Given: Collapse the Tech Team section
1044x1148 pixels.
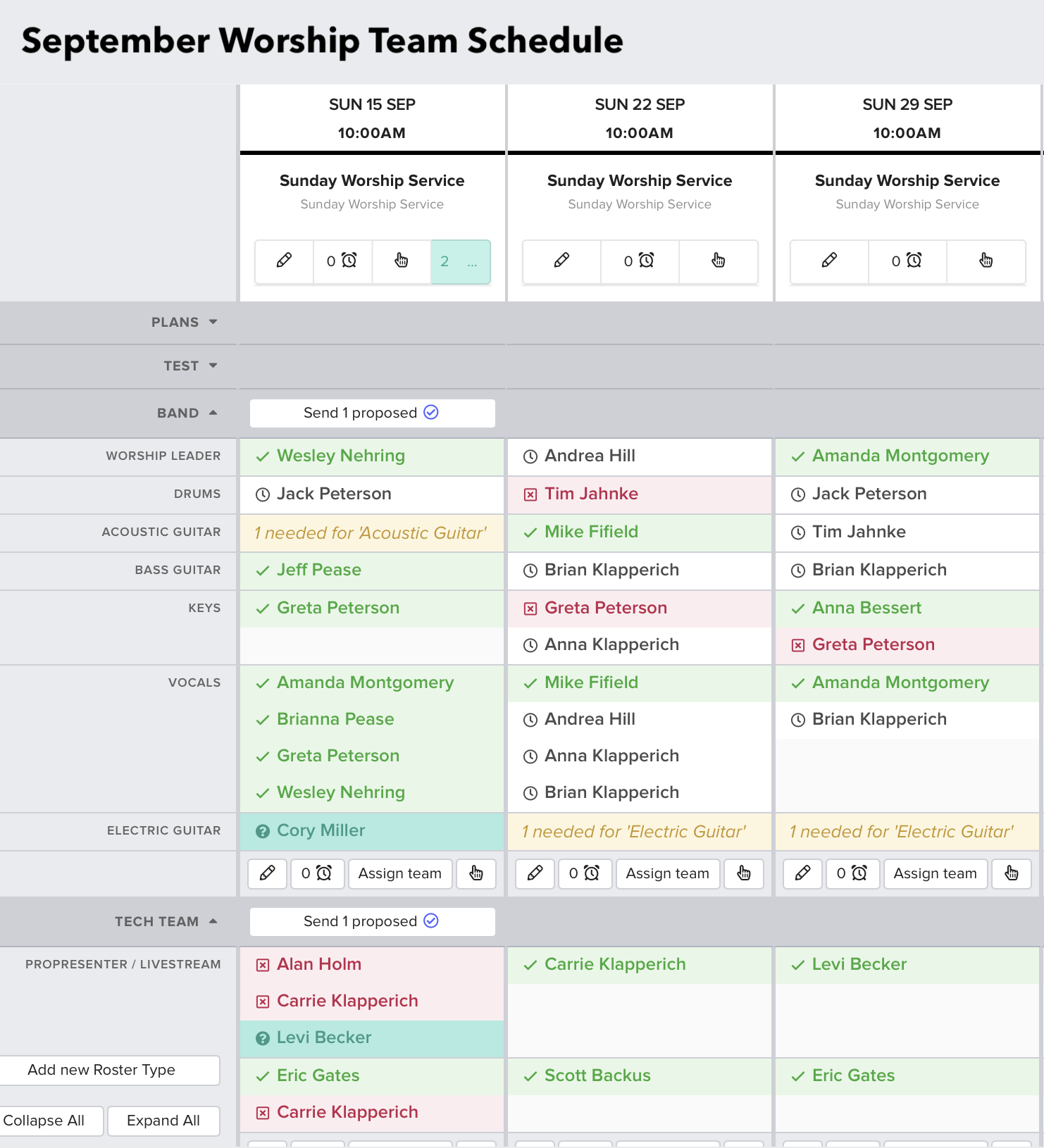Looking at the screenshot, I should [x=213, y=921].
